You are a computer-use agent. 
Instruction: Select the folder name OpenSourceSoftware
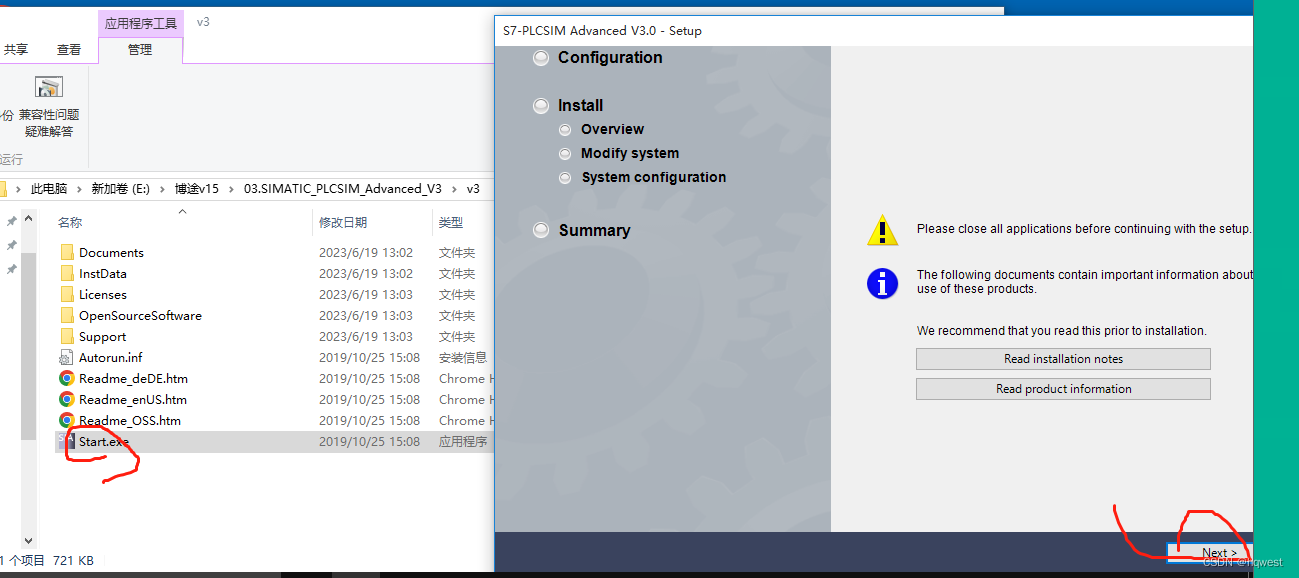[x=140, y=315]
